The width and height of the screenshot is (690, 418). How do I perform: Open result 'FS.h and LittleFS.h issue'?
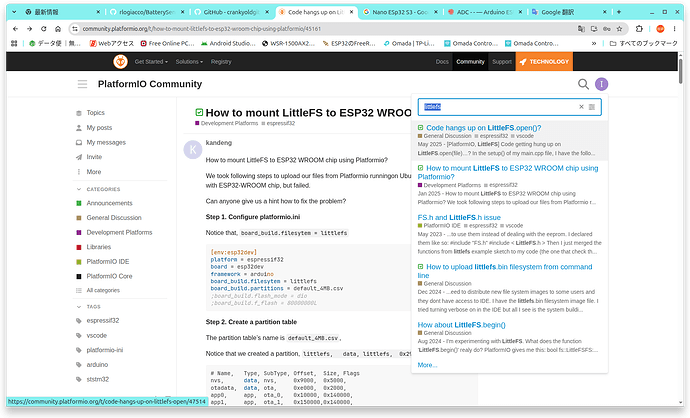point(459,217)
